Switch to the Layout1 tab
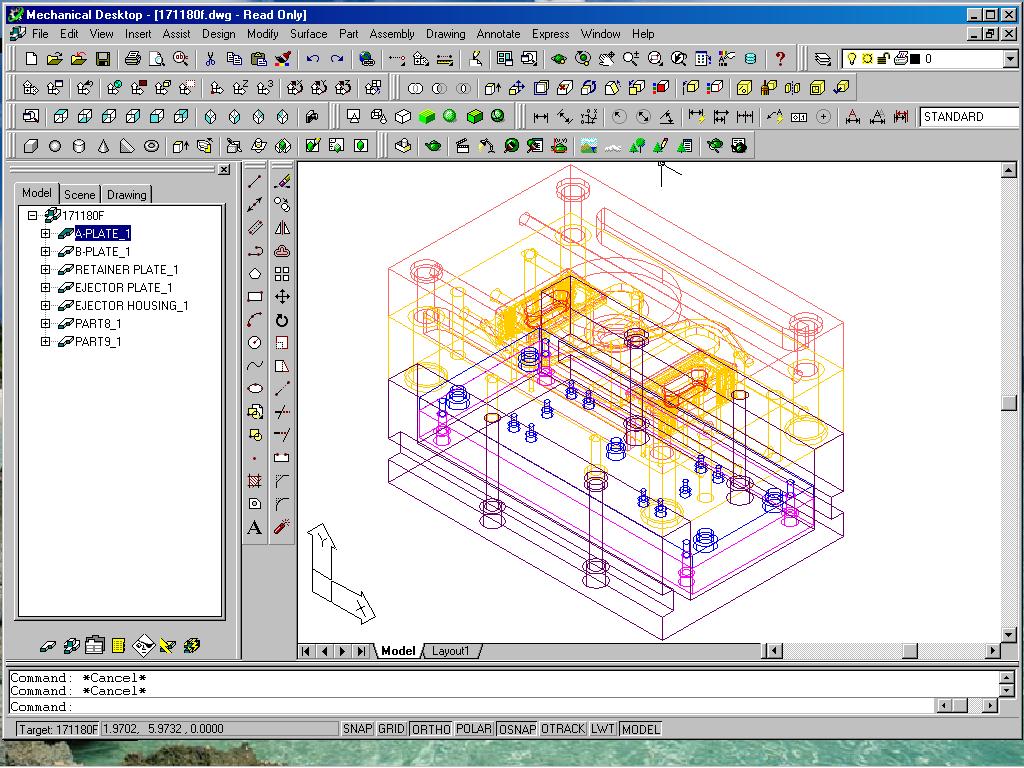The height and width of the screenshot is (768, 1024). 450,651
